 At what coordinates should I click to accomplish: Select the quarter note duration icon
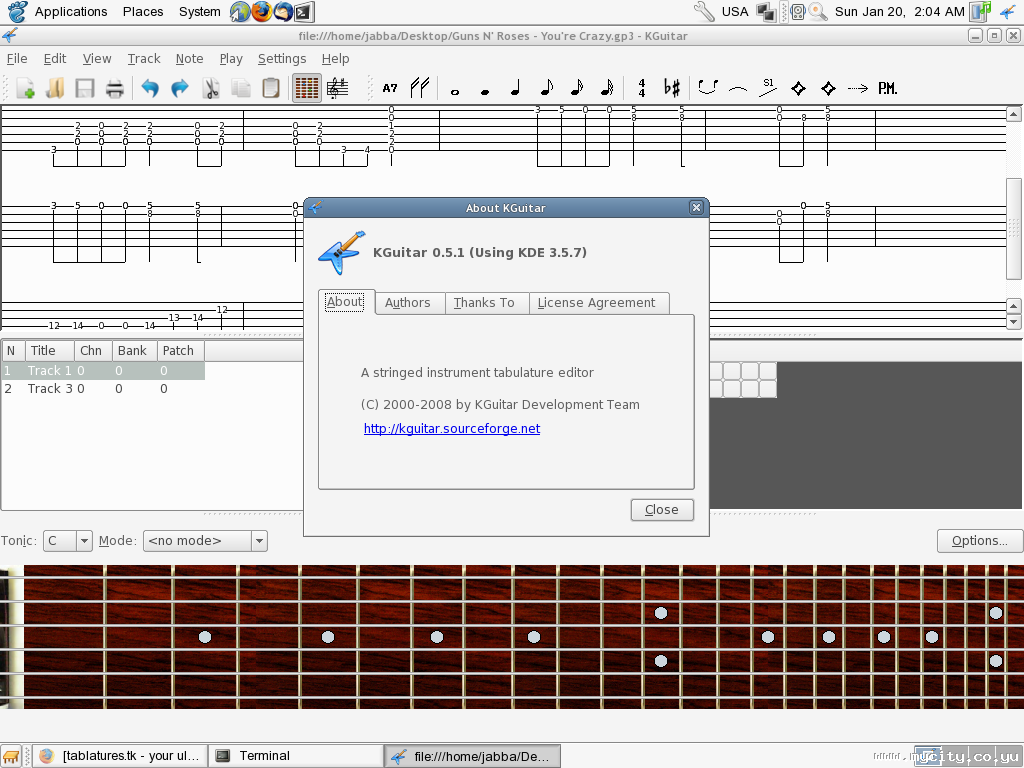(x=515, y=88)
